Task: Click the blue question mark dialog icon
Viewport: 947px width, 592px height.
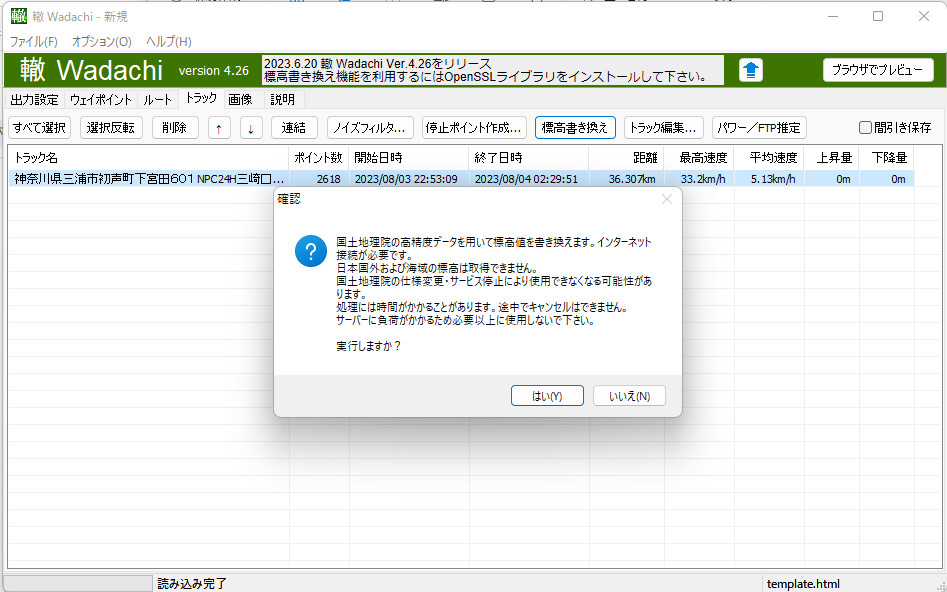Action: [310, 251]
